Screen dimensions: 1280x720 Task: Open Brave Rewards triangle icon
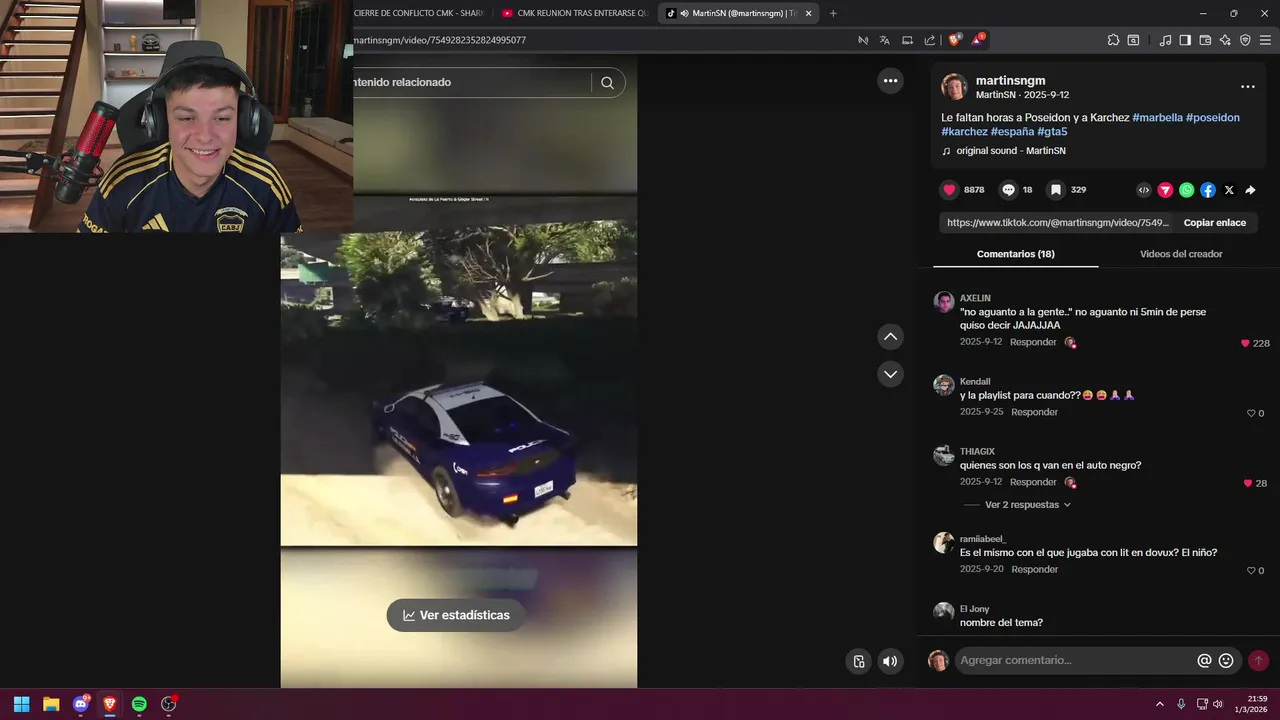[x=977, y=40]
